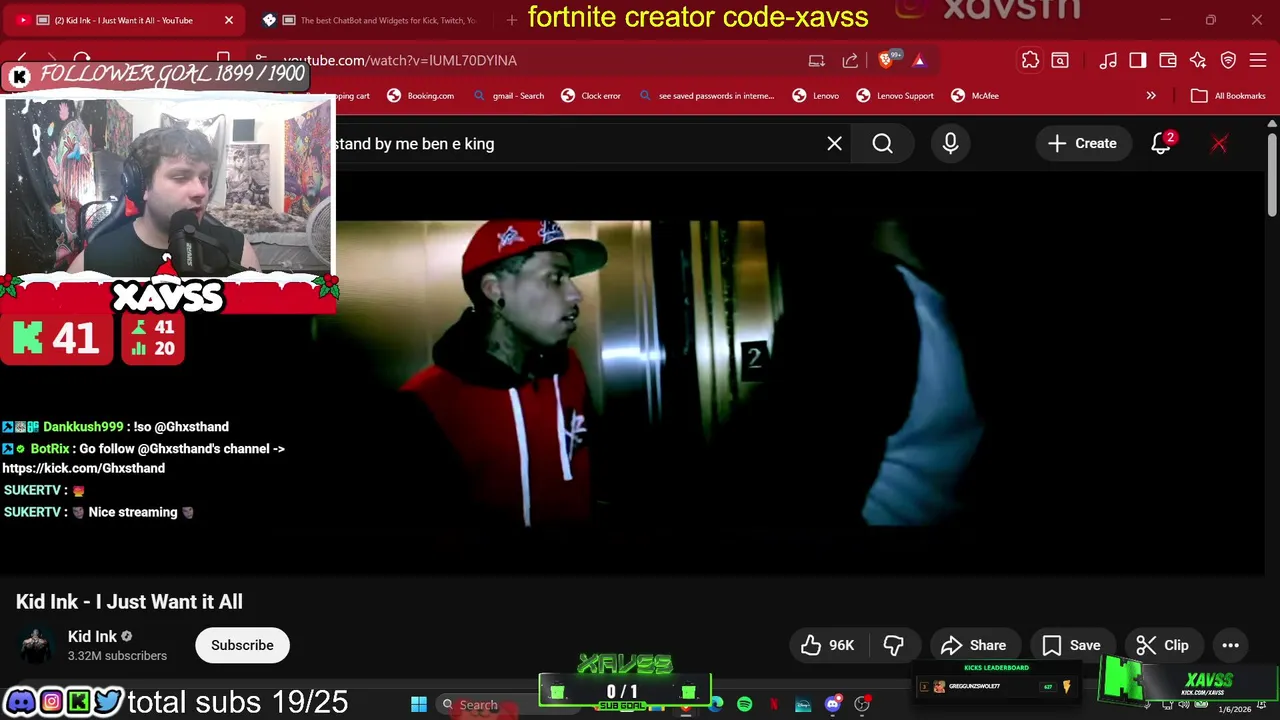Open the Brave Shields icon
Image resolution: width=1280 pixels, height=720 pixels.
click(x=886, y=61)
